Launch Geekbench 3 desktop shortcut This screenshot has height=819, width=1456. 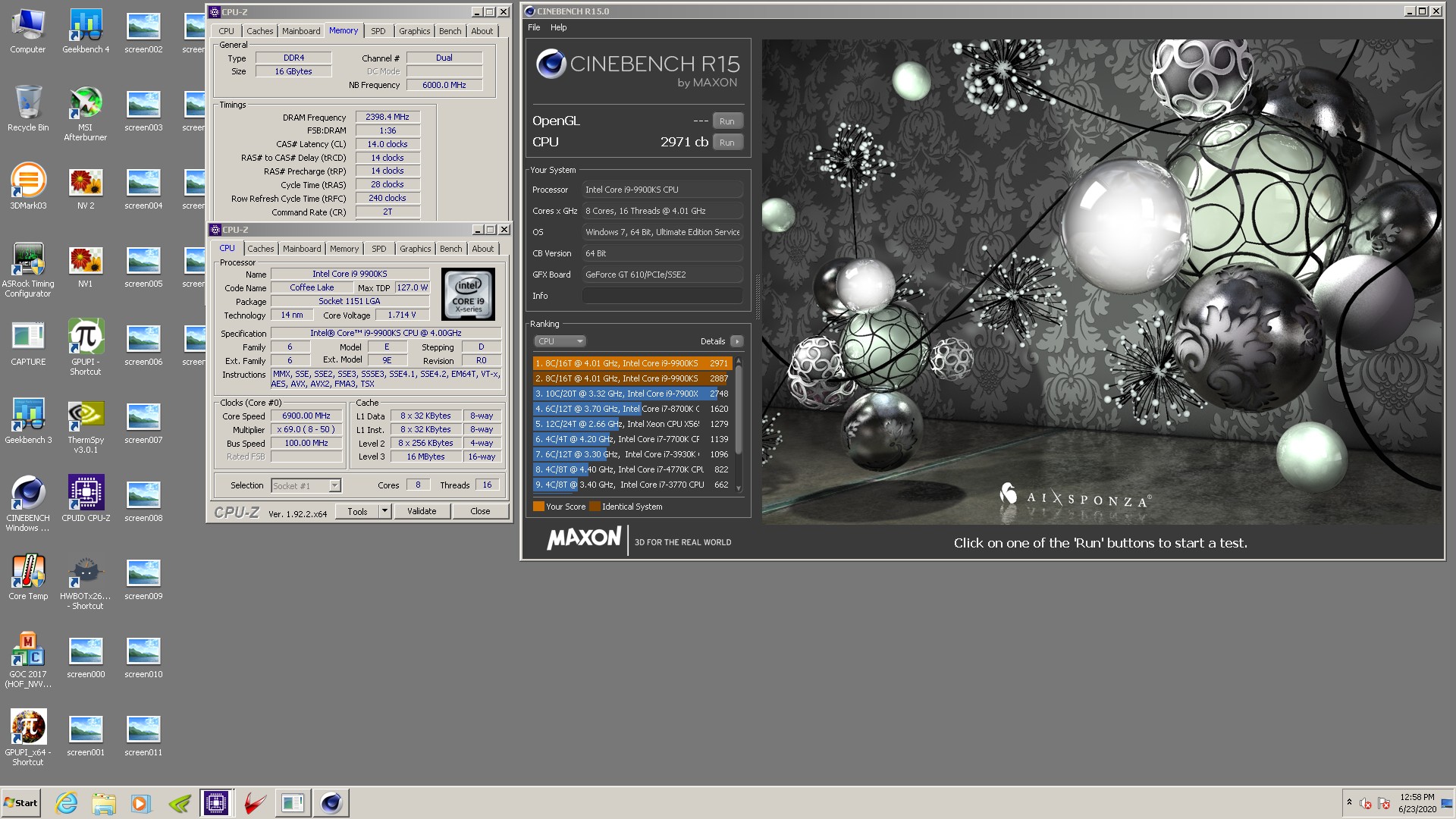(x=28, y=421)
